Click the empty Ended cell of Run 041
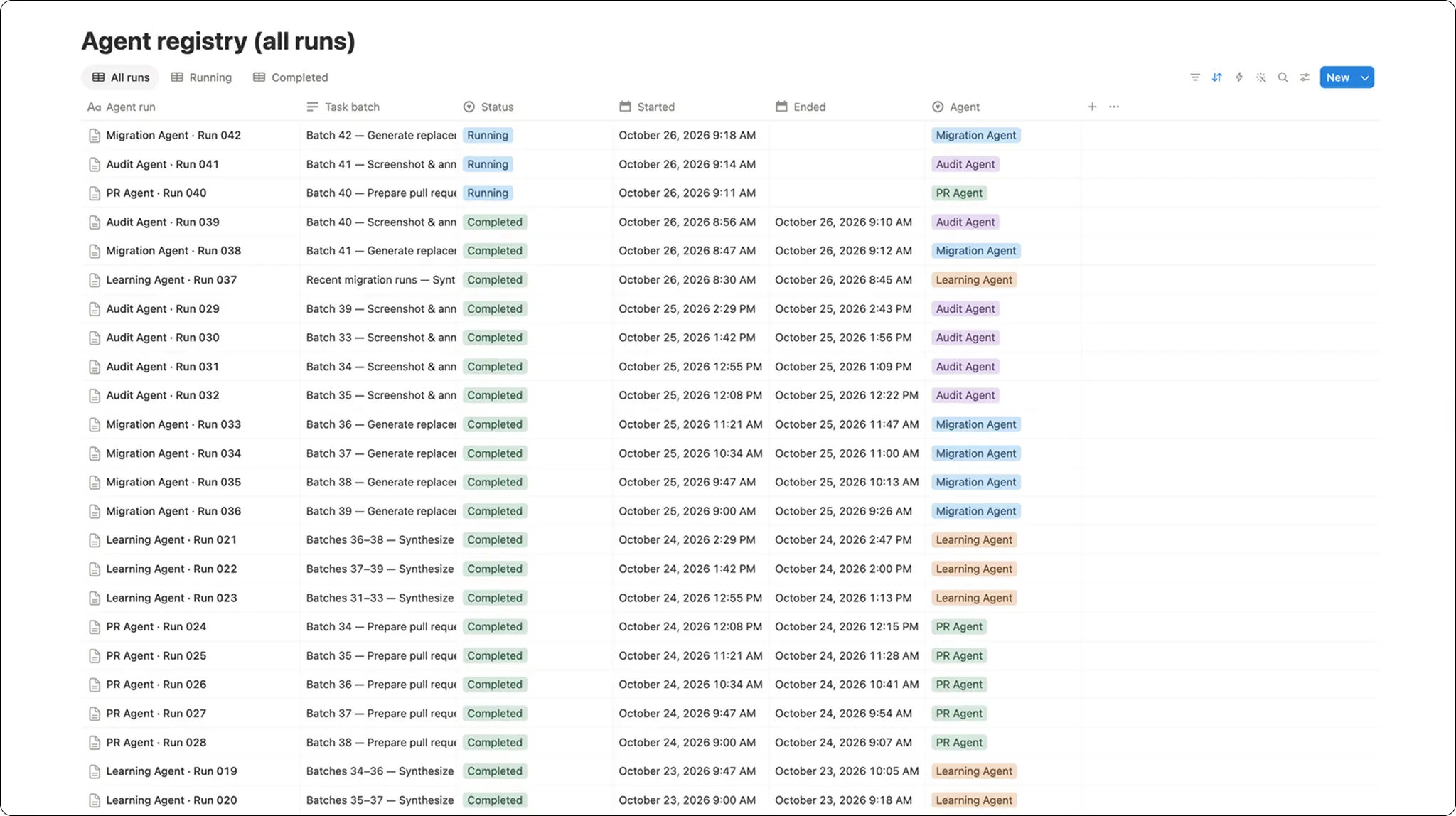Image resolution: width=1456 pixels, height=816 pixels. point(847,164)
